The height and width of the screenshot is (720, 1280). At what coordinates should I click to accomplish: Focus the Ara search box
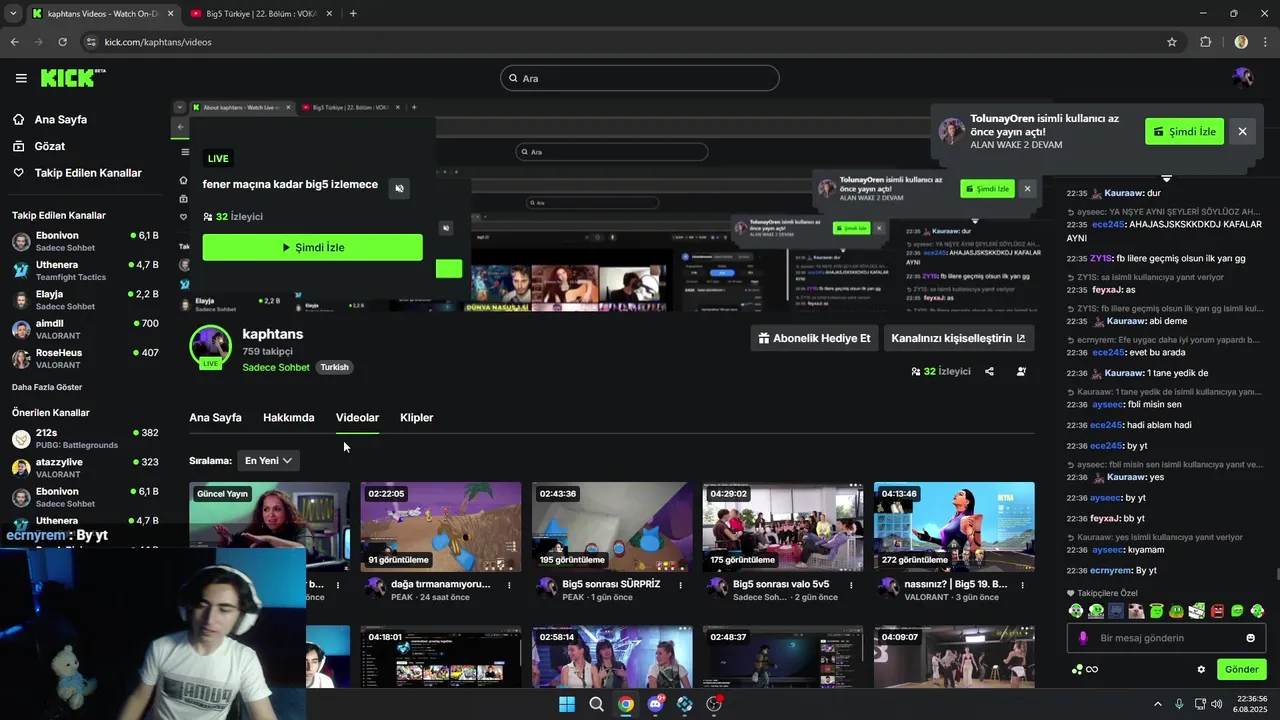click(640, 78)
